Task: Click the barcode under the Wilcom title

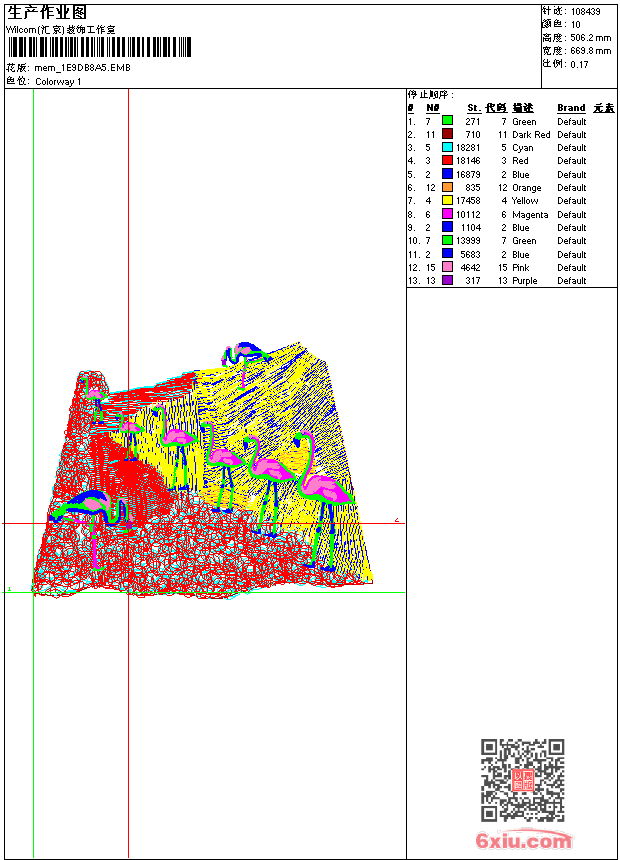Action: tap(99, 47)
